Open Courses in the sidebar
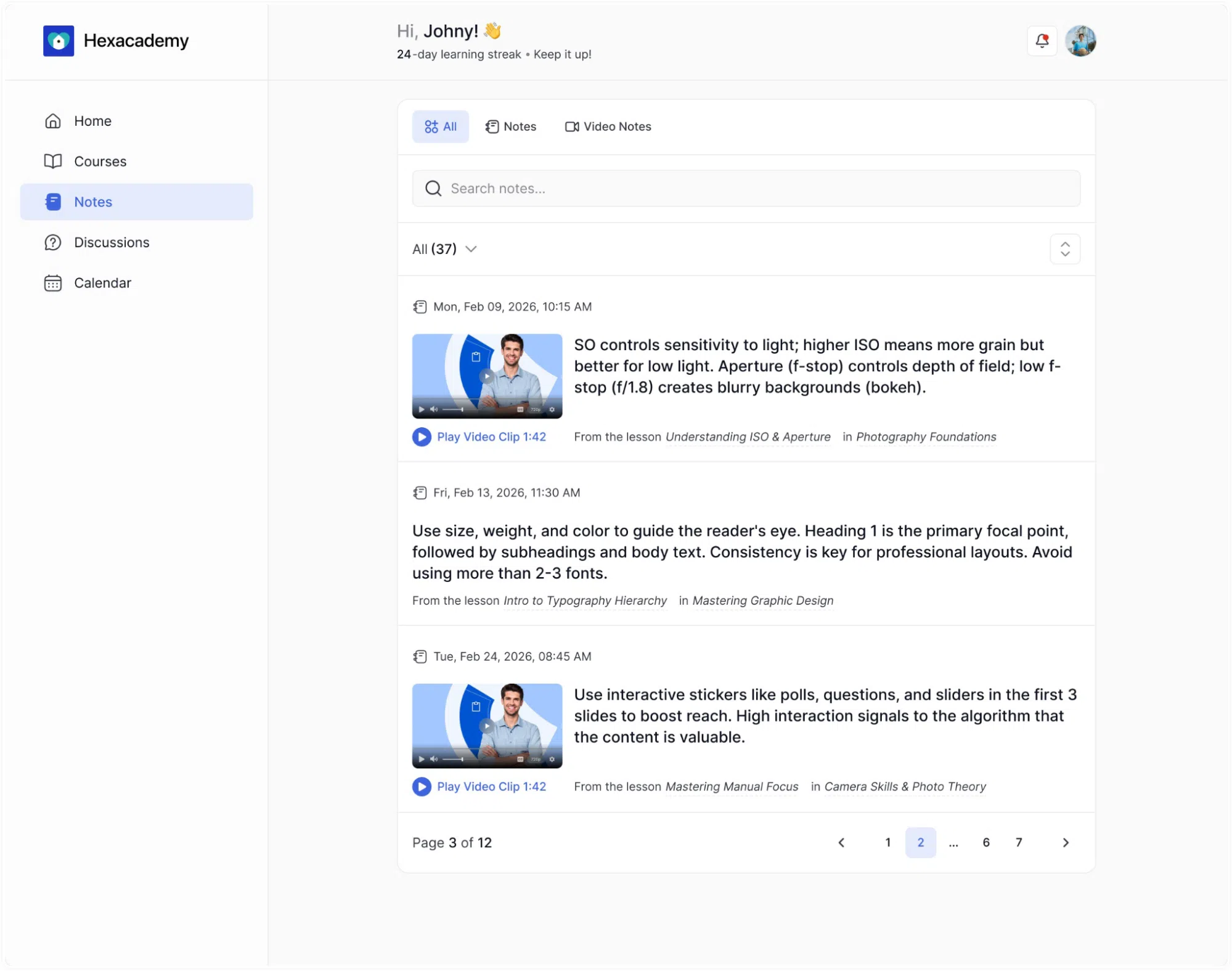Viewport: 1232px width, 971px height. tap(137, 162)
